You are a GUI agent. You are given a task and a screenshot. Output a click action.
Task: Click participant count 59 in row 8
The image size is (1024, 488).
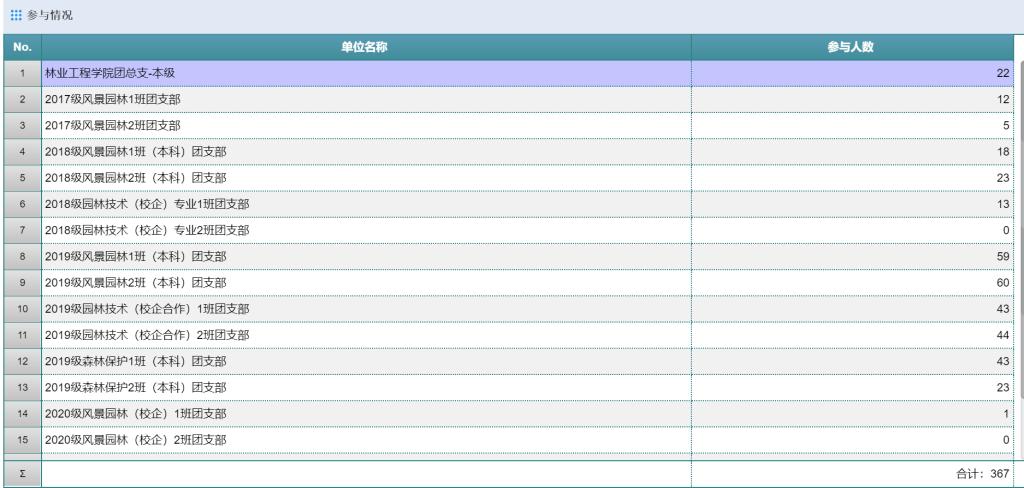click(1003, 256)
